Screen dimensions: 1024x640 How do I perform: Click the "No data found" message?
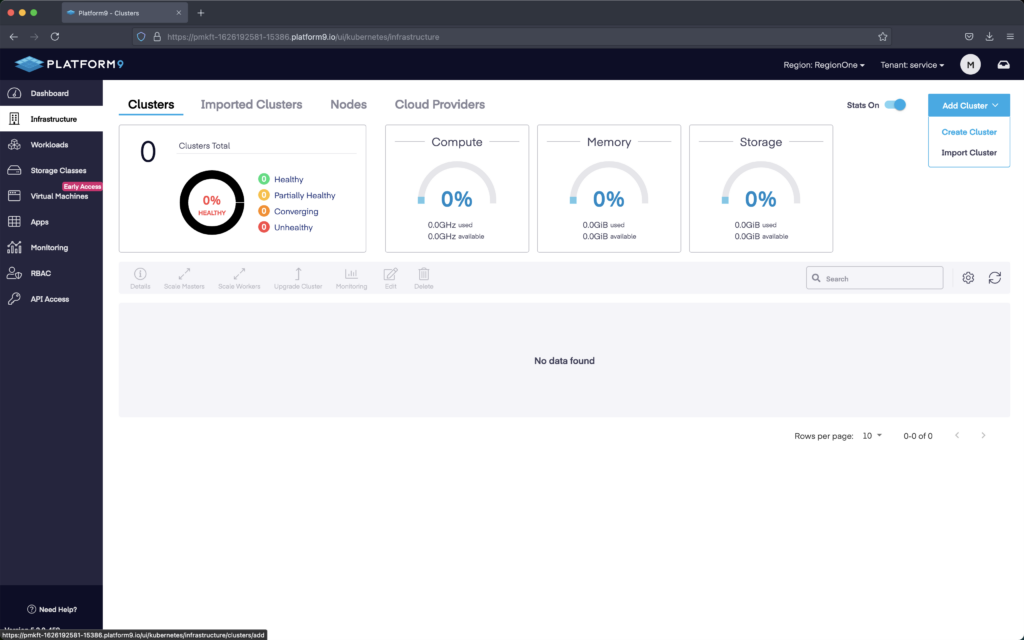pyautogui.click(x=564, y=360)
